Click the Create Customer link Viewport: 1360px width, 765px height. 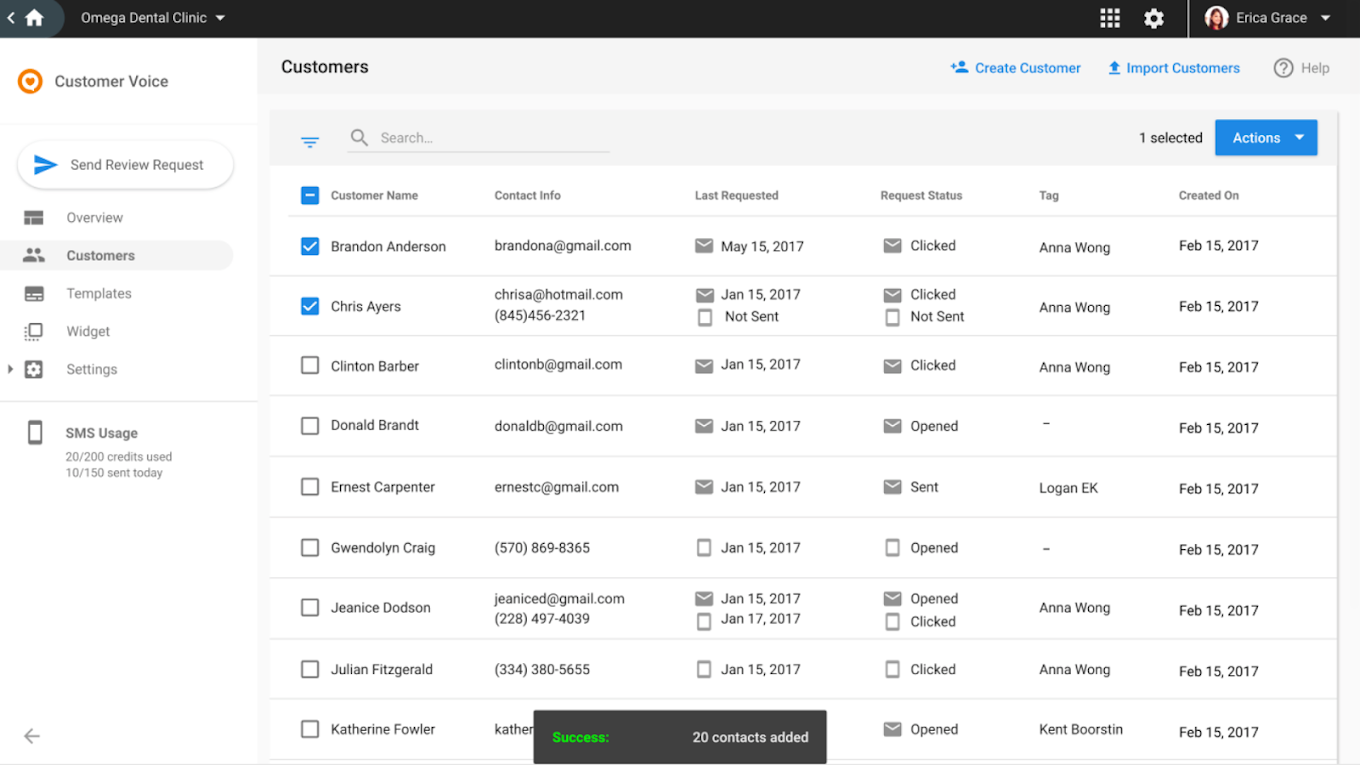pos(1015,68)
